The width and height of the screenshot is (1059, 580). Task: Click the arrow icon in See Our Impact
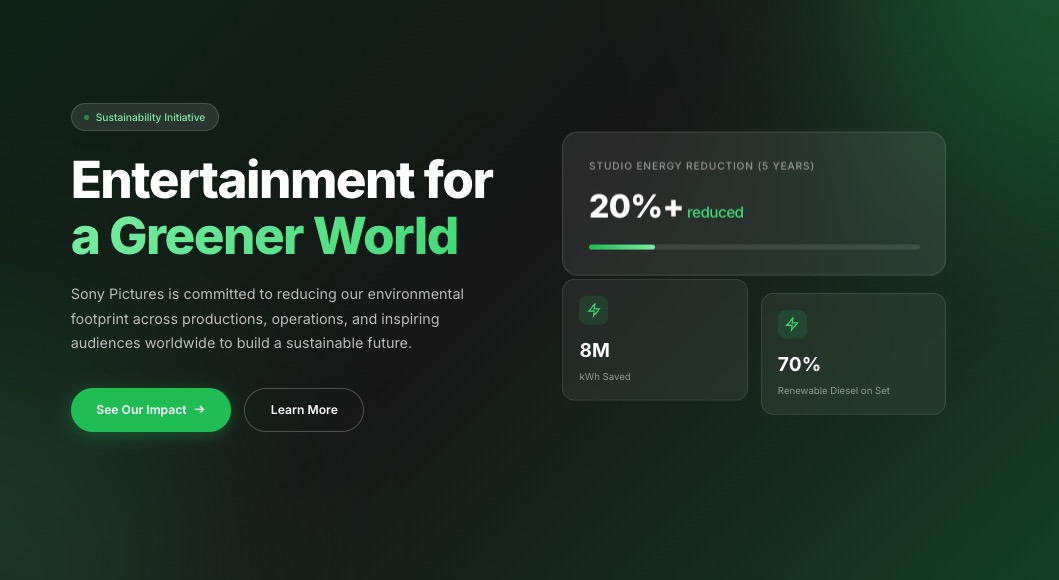pos(199,409)
